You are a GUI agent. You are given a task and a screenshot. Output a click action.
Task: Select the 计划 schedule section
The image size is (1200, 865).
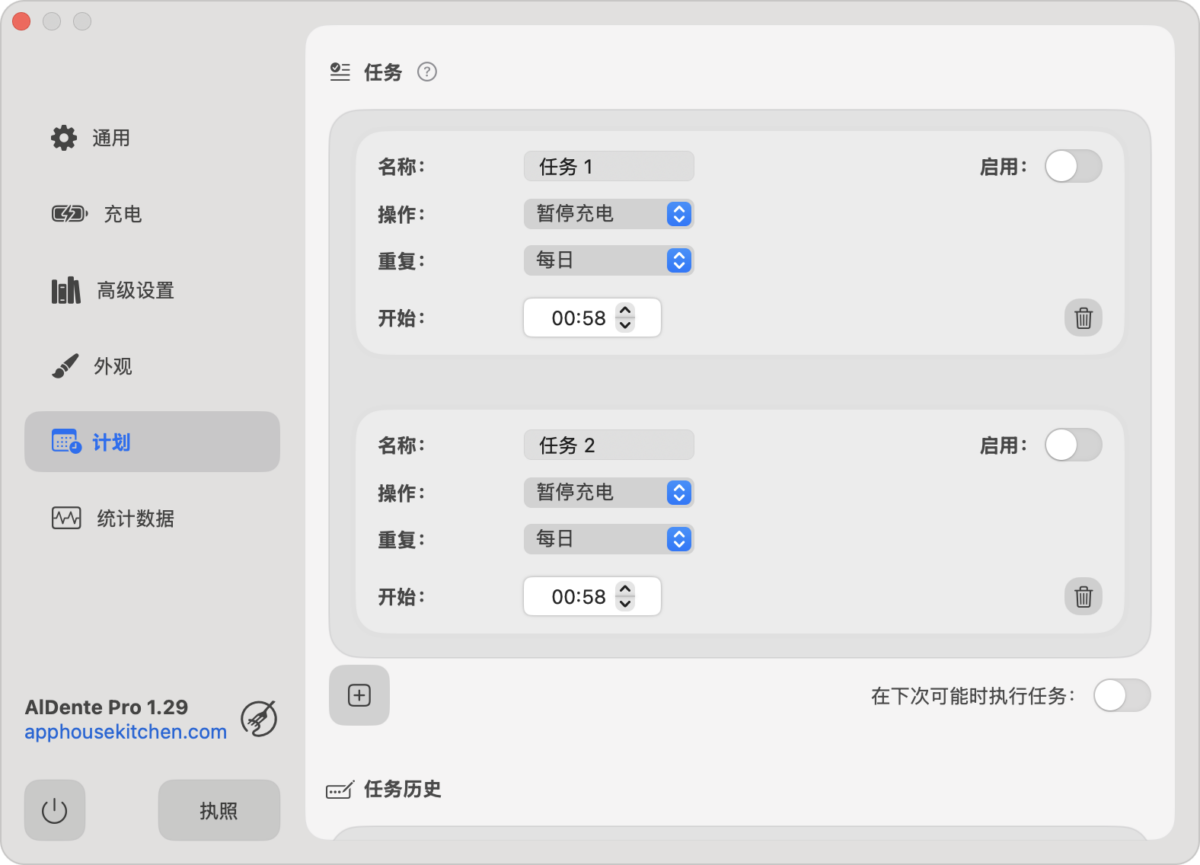coord(152,442)
